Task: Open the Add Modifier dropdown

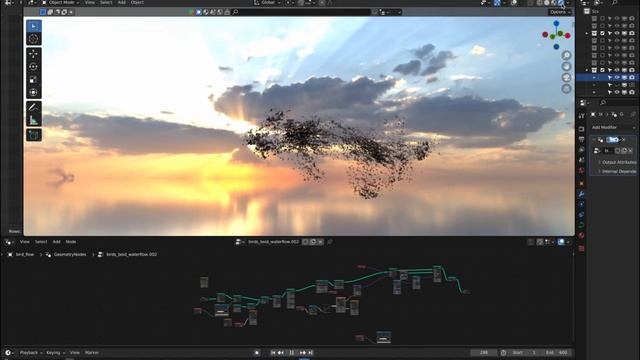Action: [613, 127]
